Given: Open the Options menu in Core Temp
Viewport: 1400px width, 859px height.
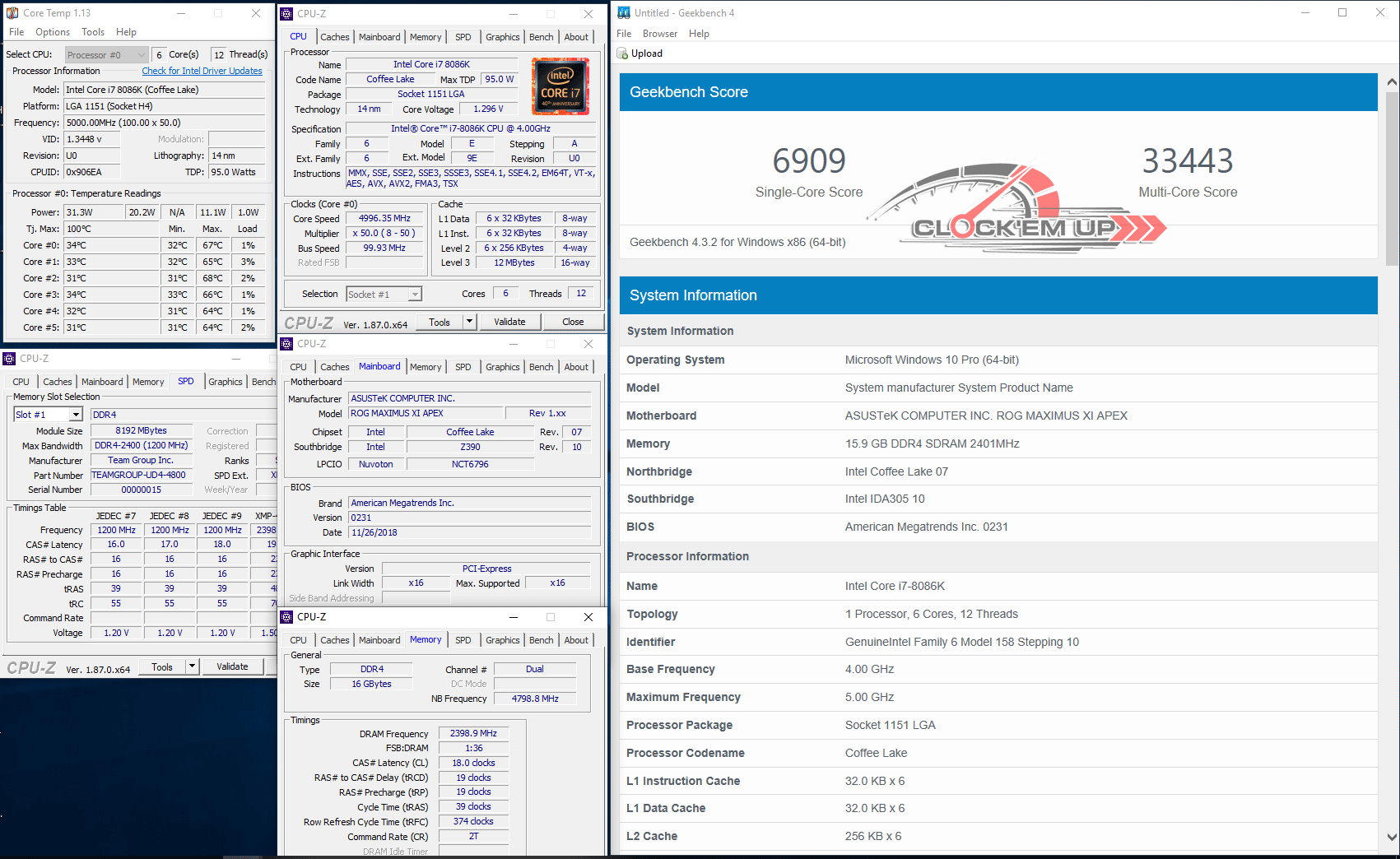Looking at the screenshot, I should click(x=53, y=32).
